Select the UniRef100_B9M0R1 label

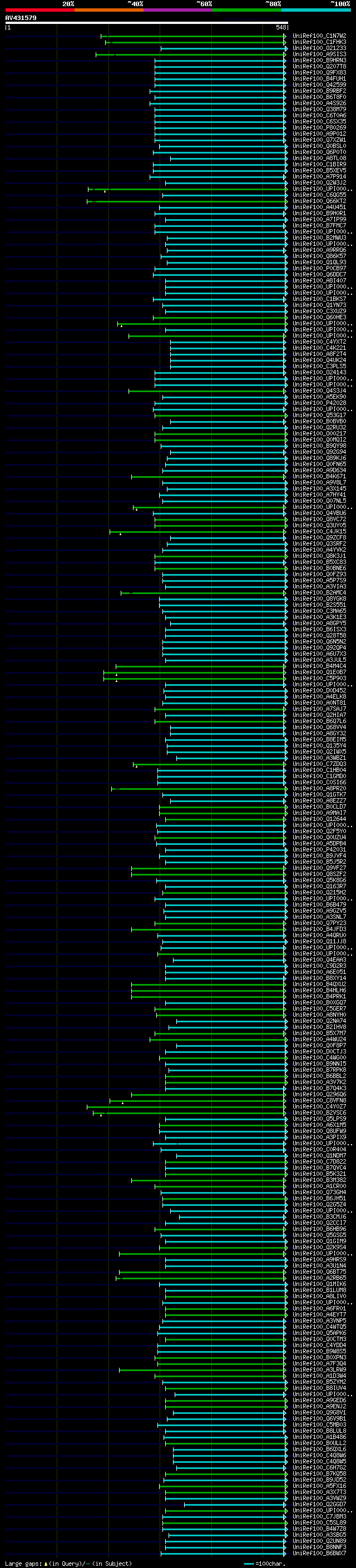coord(319,213)
